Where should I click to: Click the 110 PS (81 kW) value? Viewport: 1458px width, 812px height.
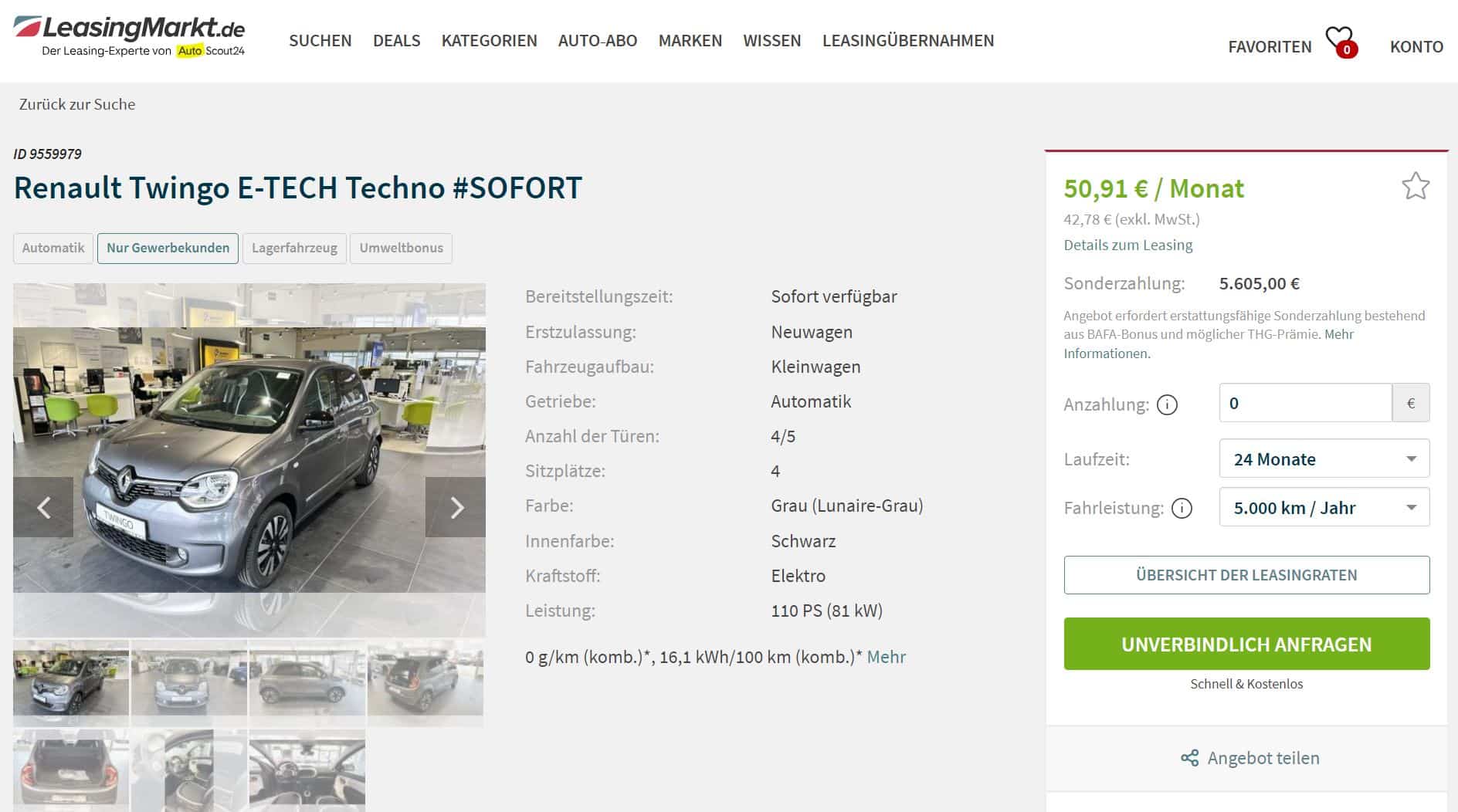(826, 611)
